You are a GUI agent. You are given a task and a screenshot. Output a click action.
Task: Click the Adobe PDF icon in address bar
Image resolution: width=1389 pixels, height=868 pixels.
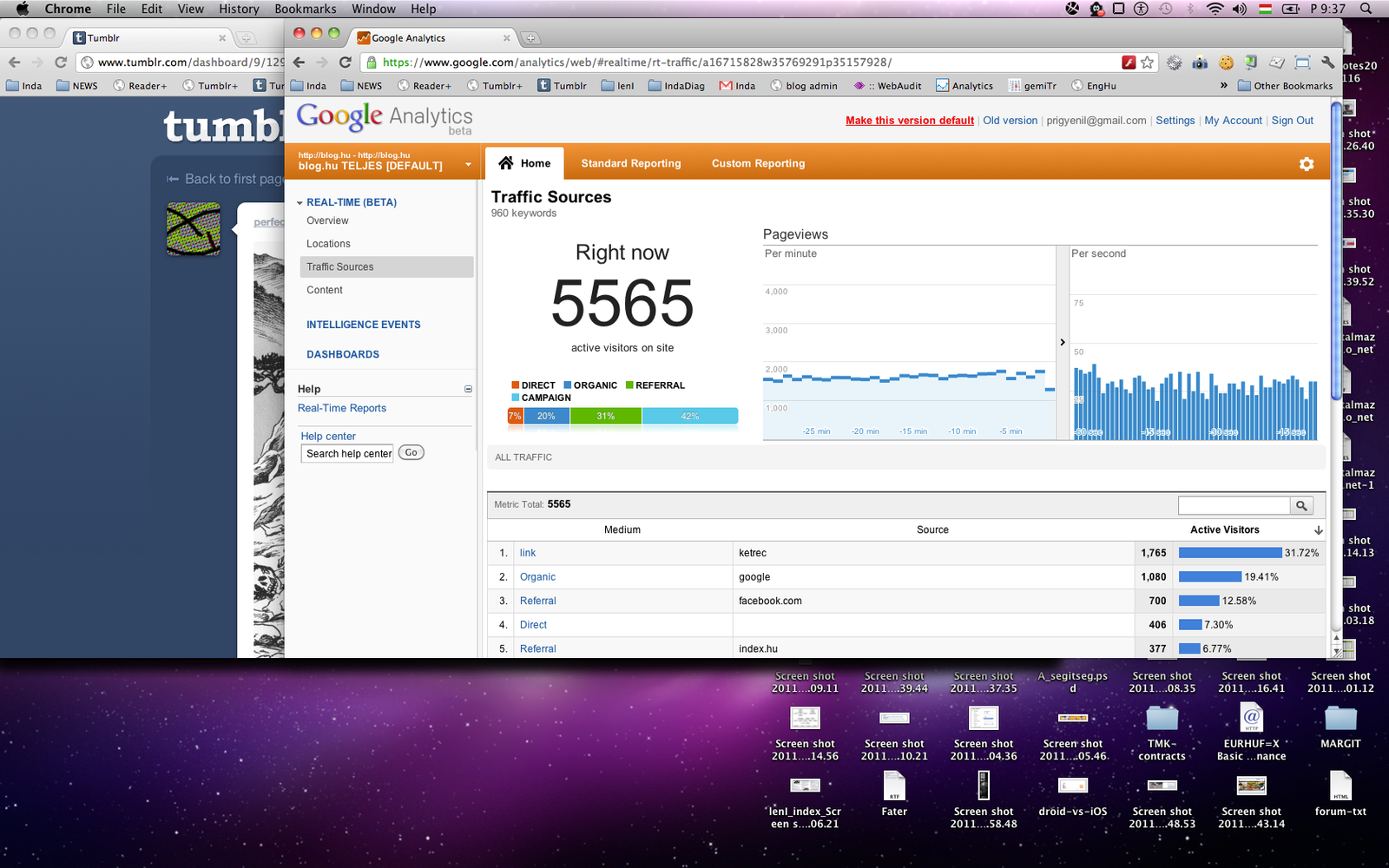[x=1129, y=62]
